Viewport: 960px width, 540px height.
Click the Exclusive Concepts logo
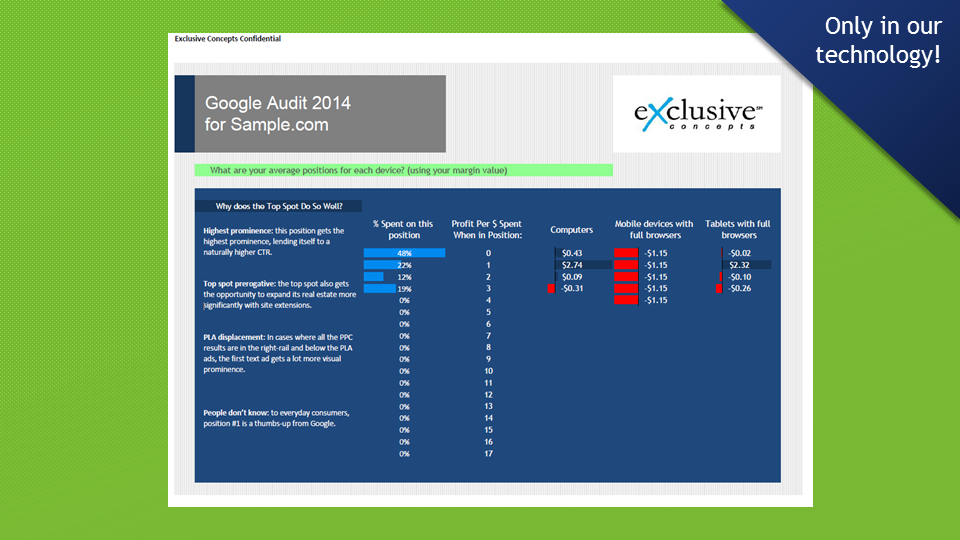pyautogui.click(x=697, y=114)
